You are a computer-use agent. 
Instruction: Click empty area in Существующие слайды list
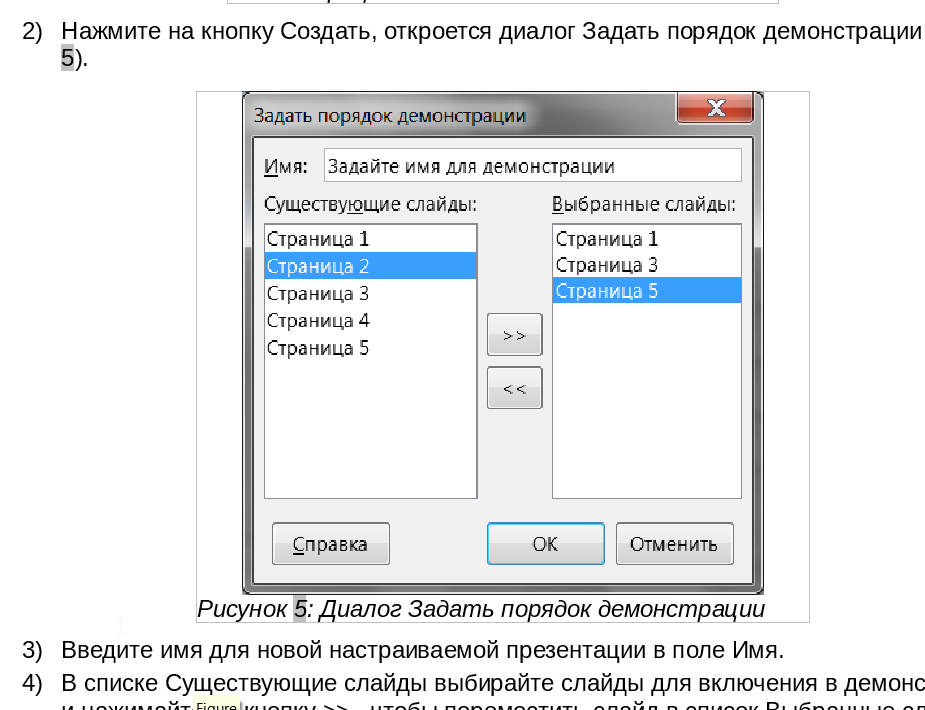pyautogui.click(x=370, y=430)
